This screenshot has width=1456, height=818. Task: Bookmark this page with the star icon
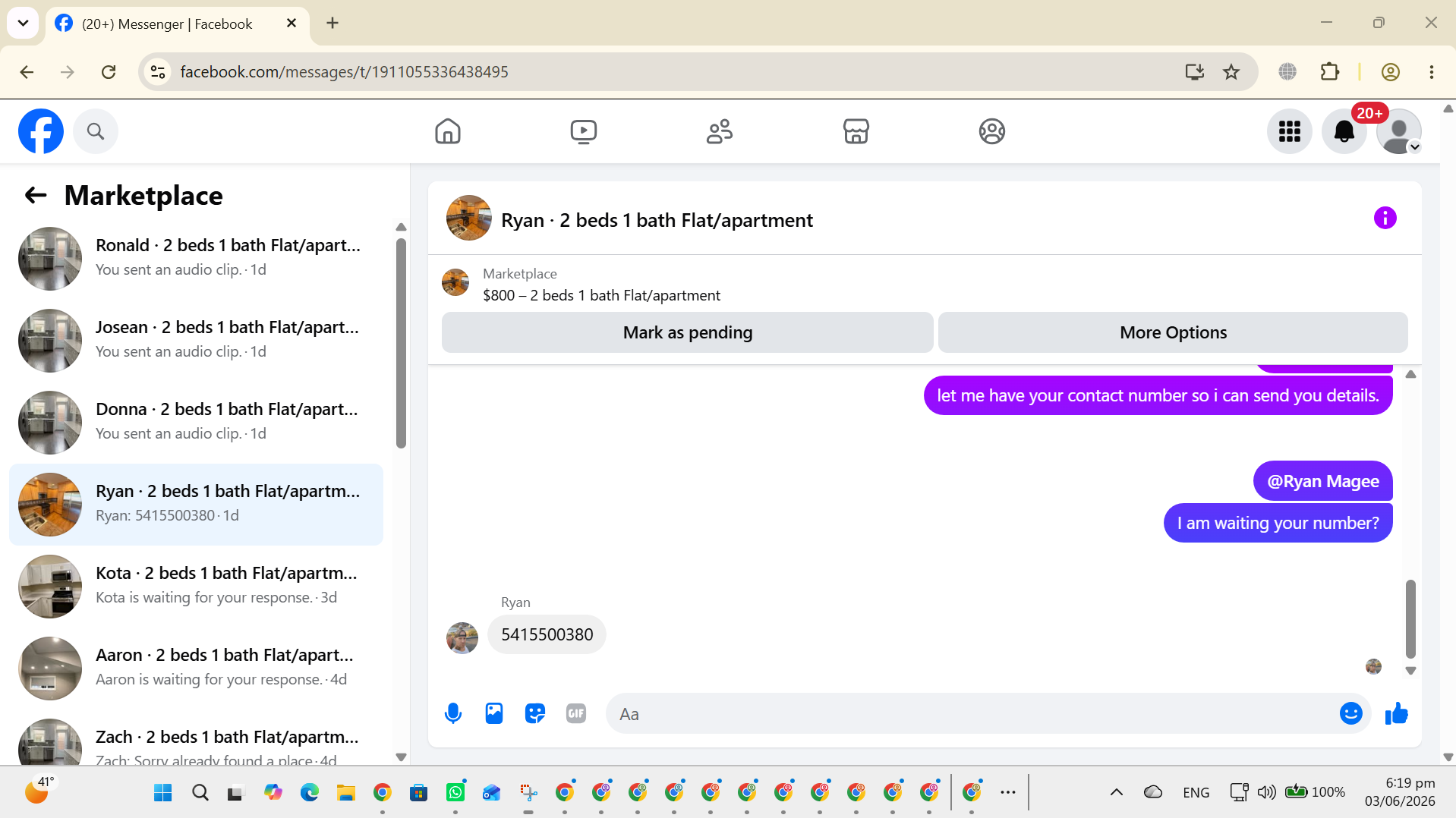click(x=1231, y=72)
